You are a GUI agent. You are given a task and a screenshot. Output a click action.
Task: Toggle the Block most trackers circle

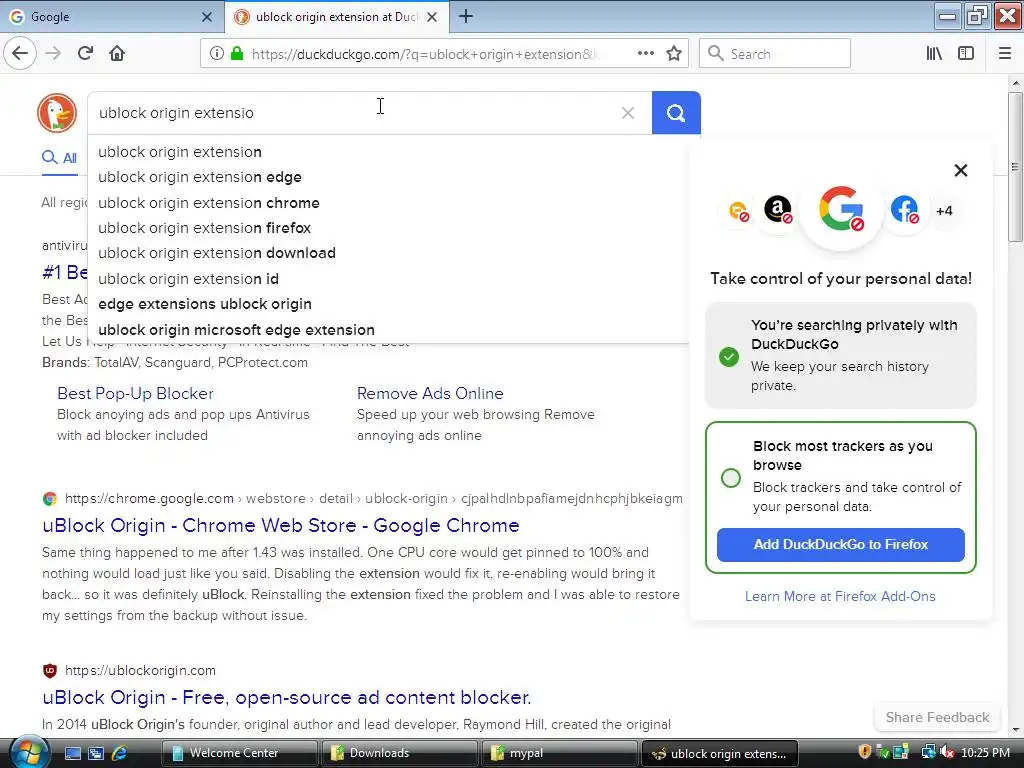731,478
